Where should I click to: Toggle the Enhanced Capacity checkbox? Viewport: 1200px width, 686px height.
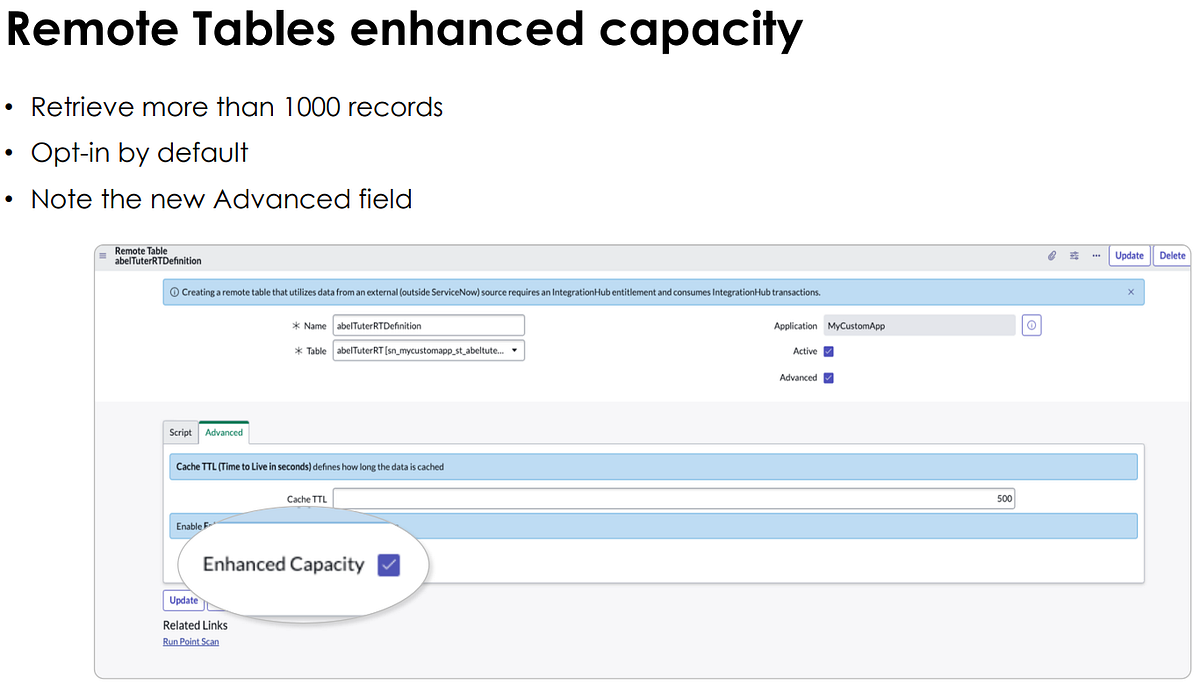tap(389, 564)
